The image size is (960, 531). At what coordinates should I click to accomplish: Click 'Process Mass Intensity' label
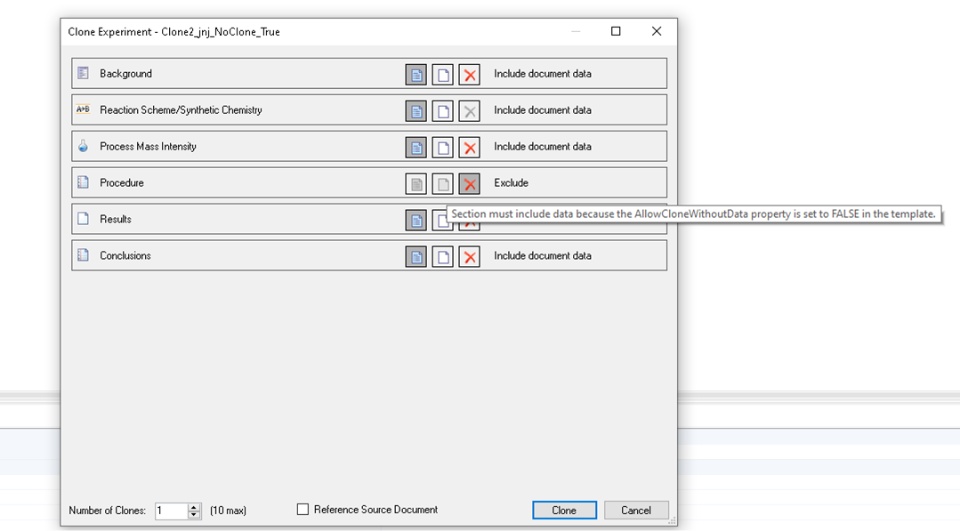[x=148, y=146]
